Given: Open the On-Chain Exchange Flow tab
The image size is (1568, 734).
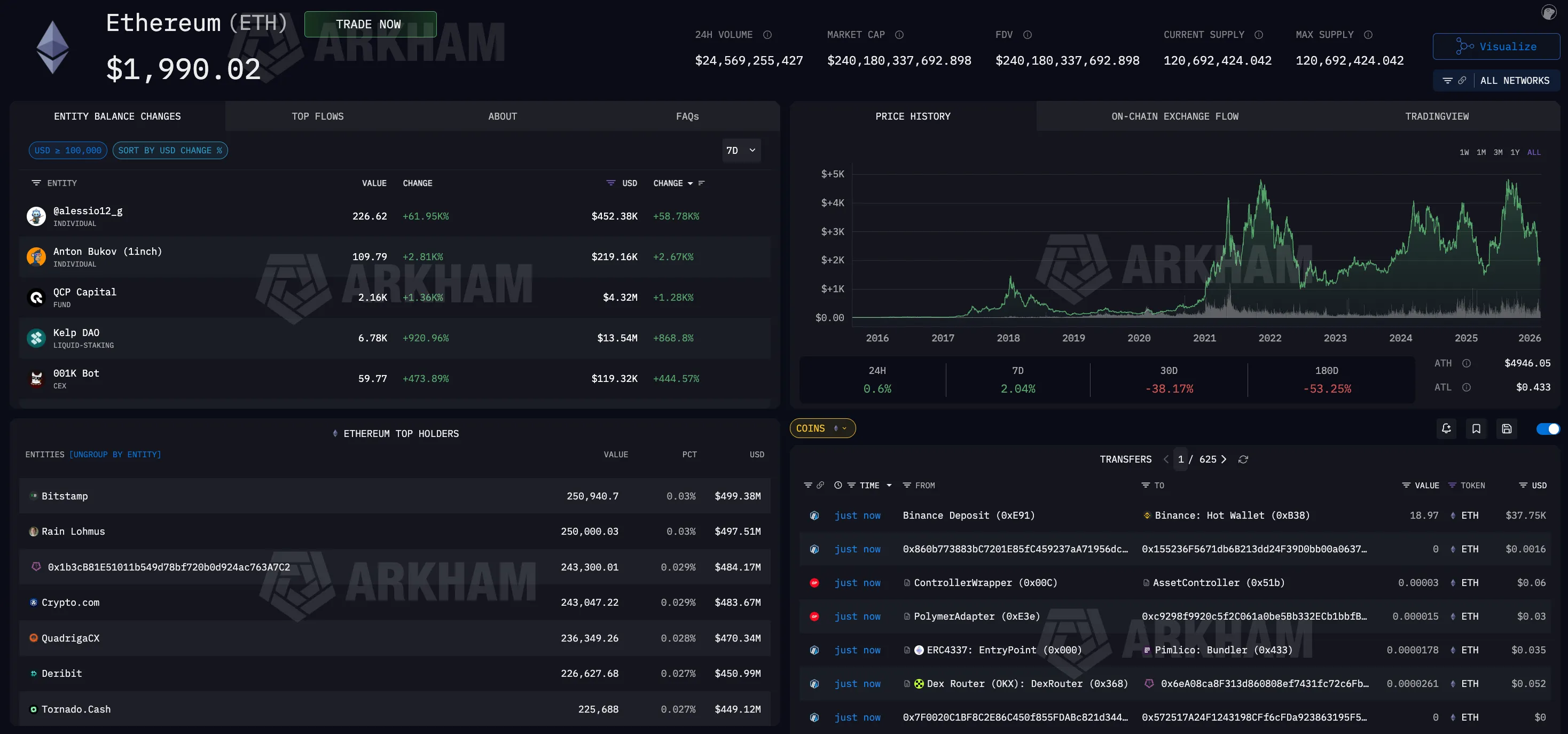Looking at the screenshot, I should [x=1174, y=116].
